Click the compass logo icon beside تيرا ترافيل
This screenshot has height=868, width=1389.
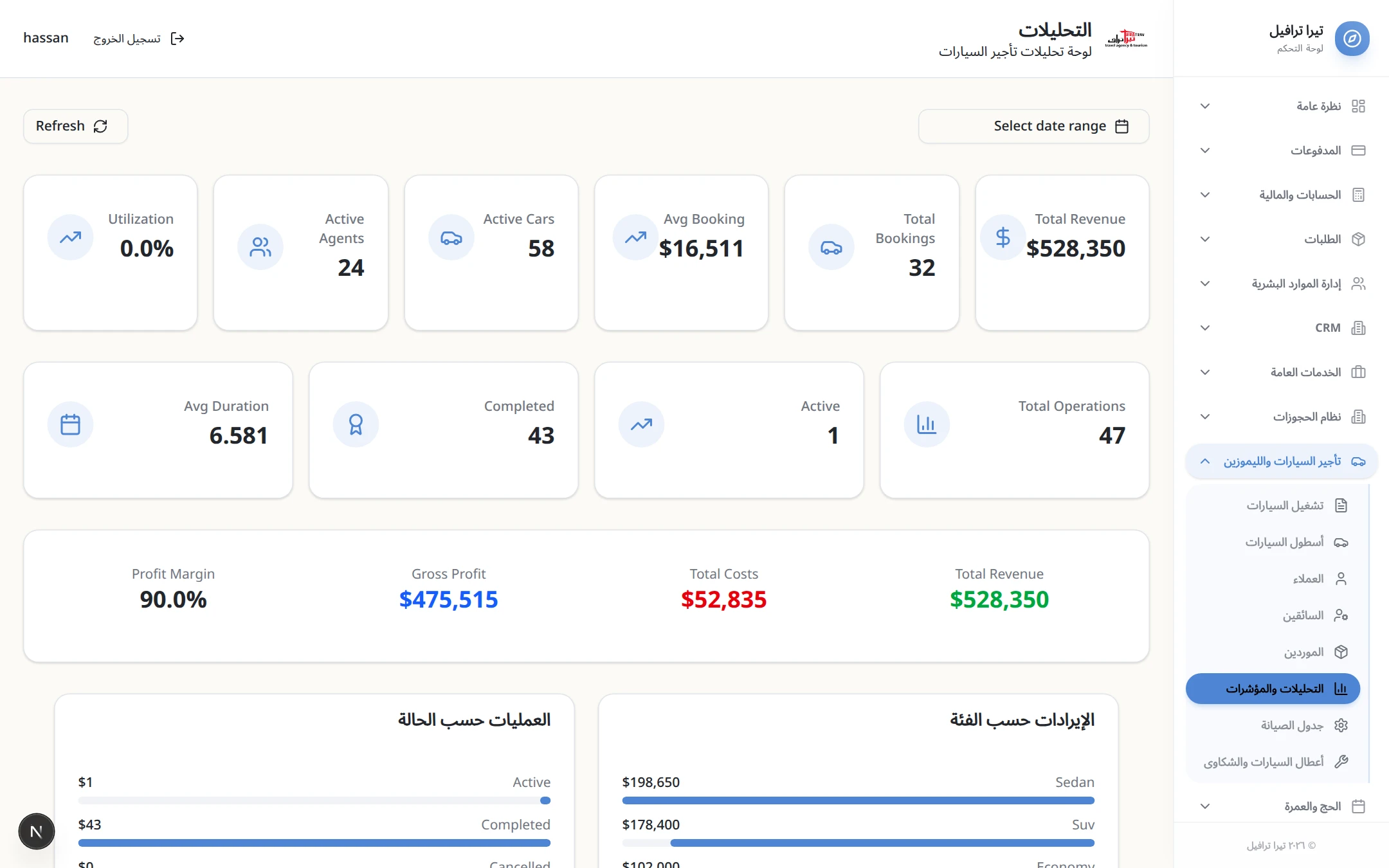[1352, 39]
